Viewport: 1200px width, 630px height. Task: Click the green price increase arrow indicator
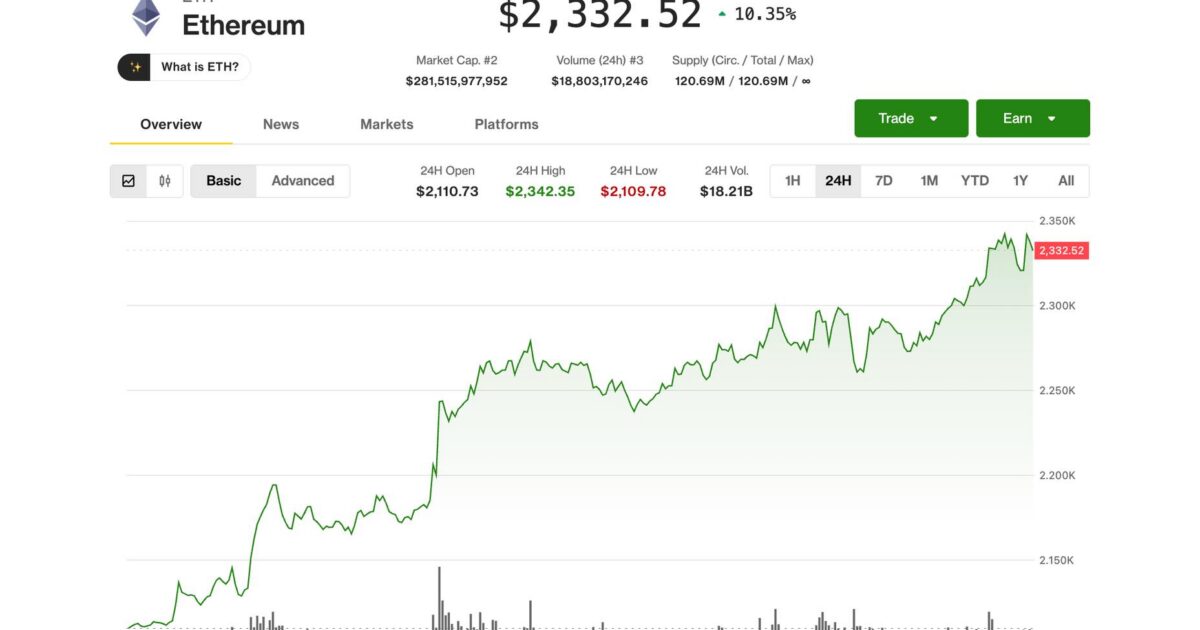(x=721, y=13)
